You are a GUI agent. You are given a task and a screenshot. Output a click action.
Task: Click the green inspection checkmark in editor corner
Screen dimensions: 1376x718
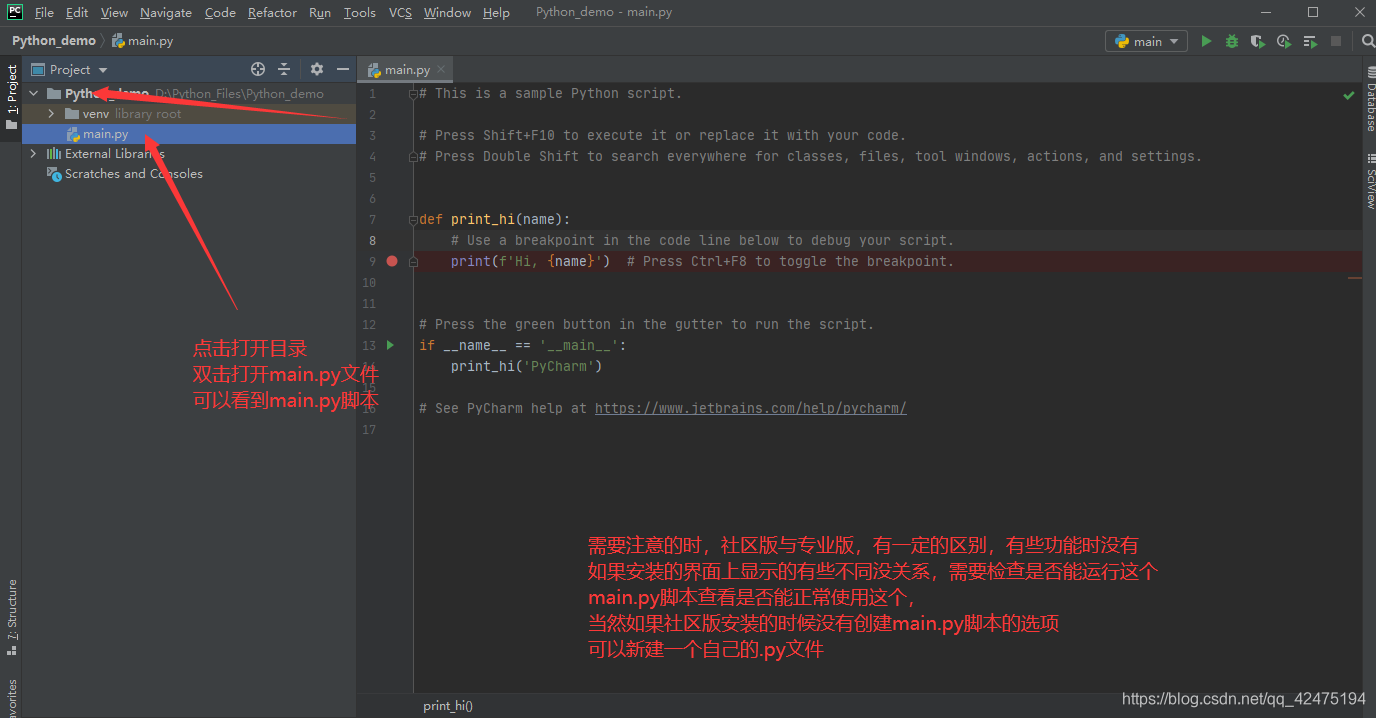(1349, 95)
